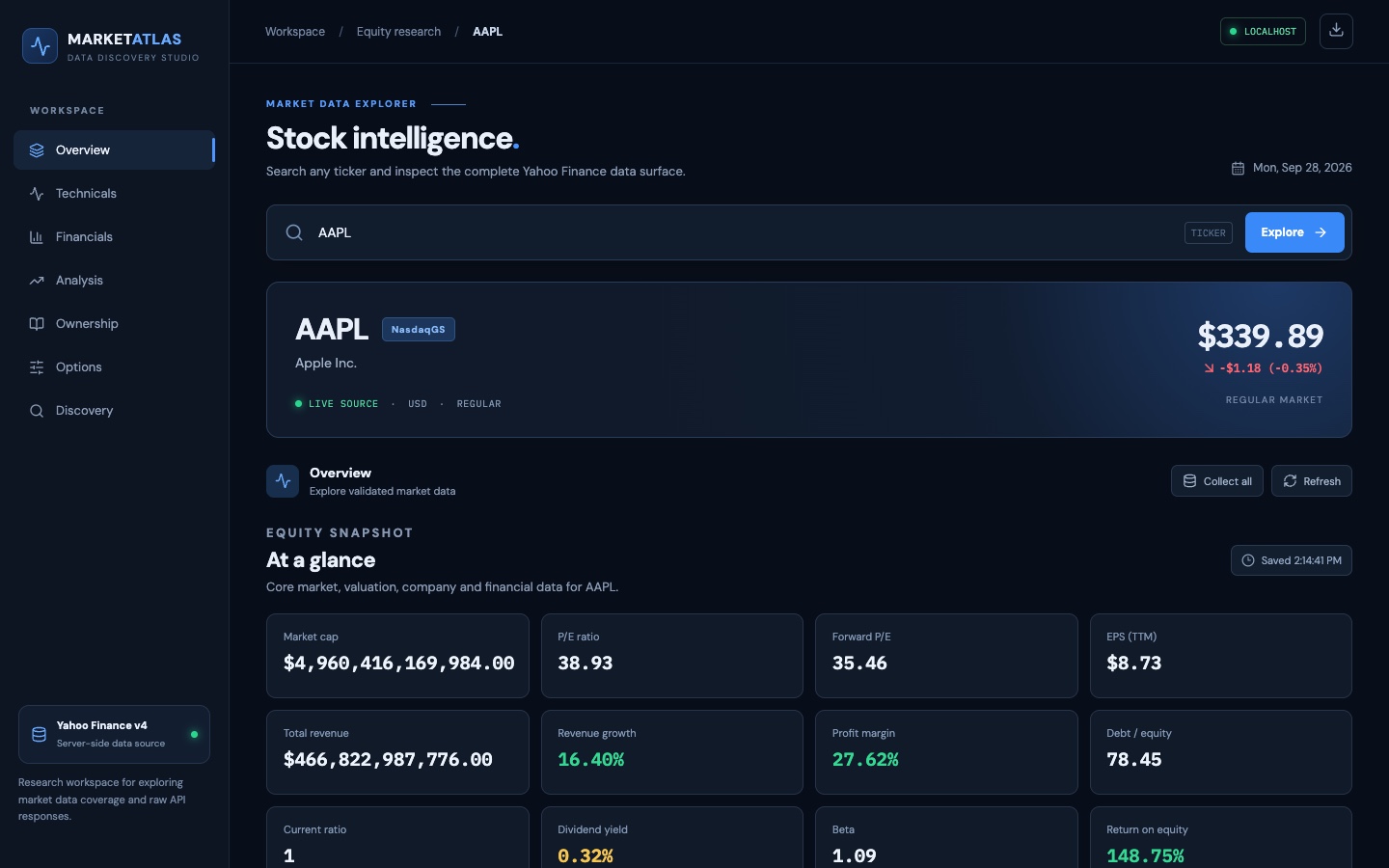Click the $339.89 stock price

[1261, 336]
